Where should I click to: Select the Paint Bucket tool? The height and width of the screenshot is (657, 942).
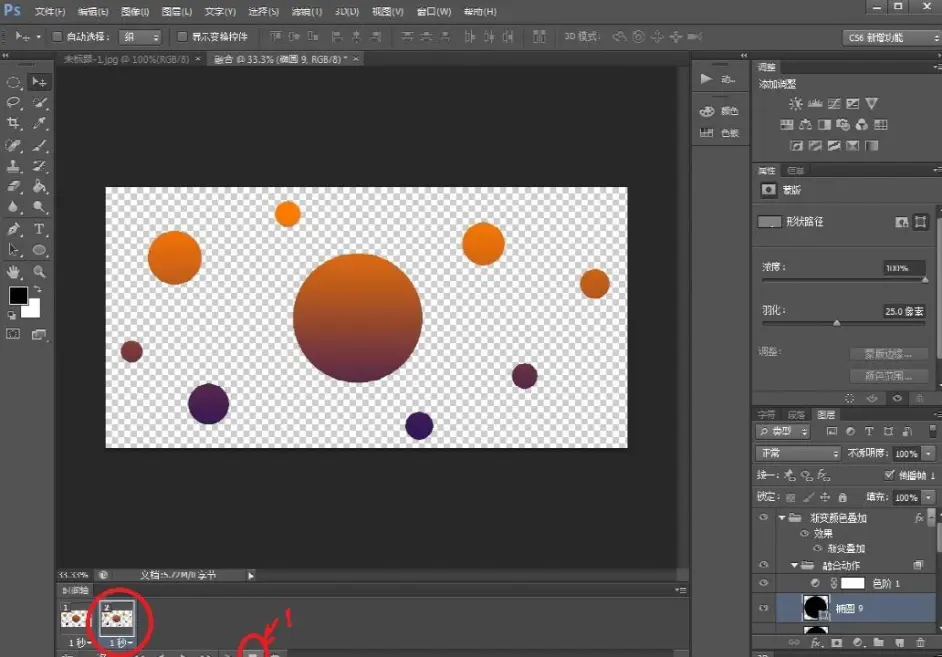40,186
